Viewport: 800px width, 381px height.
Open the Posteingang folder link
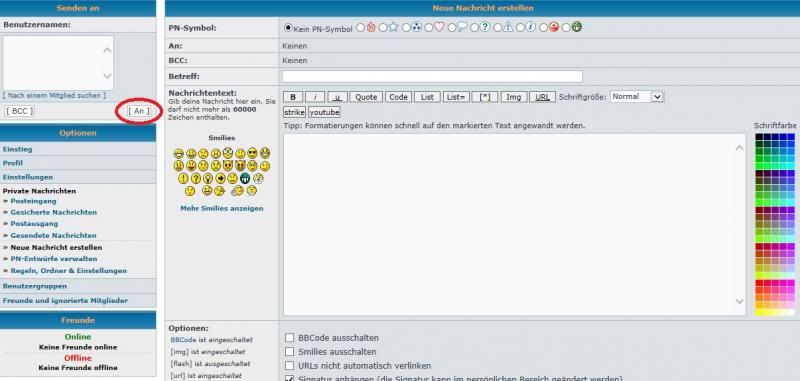[x=34, y=201]
